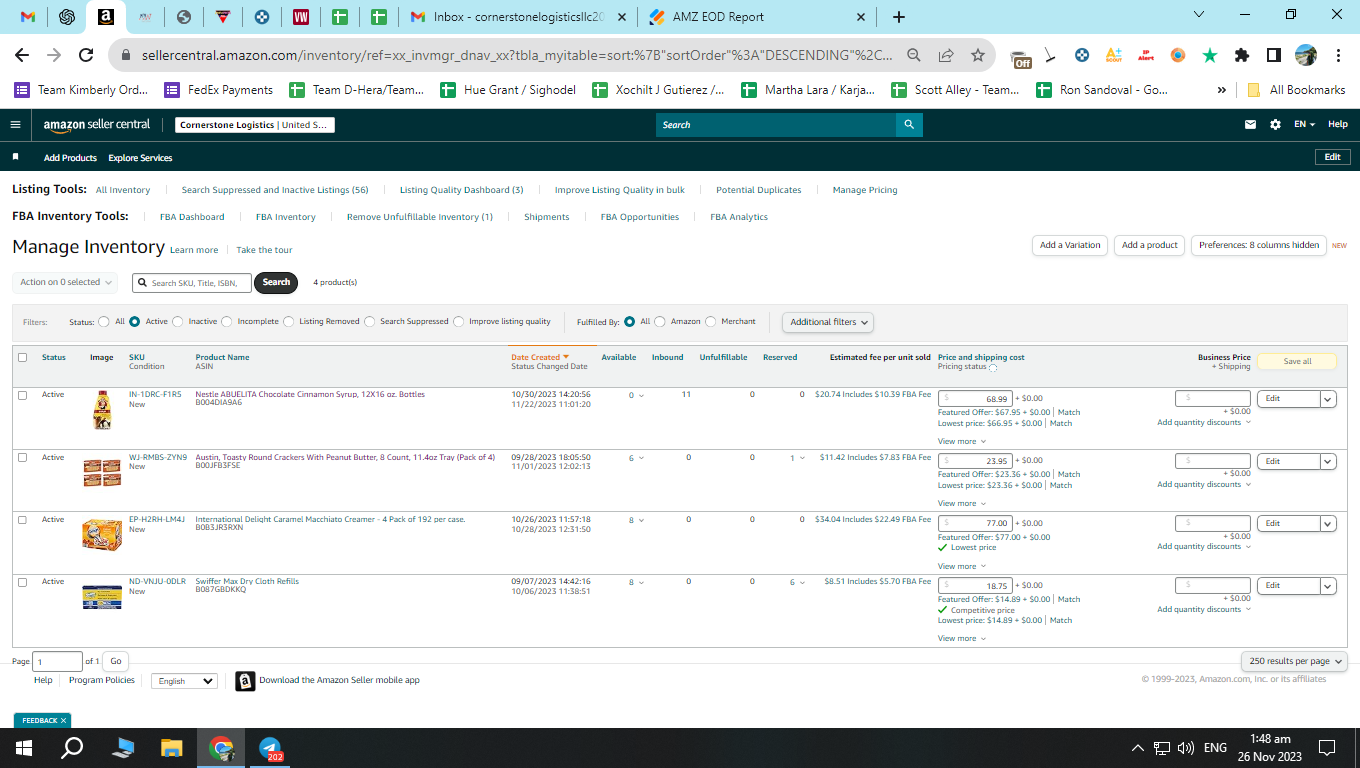Screen dimensions: 1360x768
Task: Click the Save all button
Action: tap(1297, 361)
